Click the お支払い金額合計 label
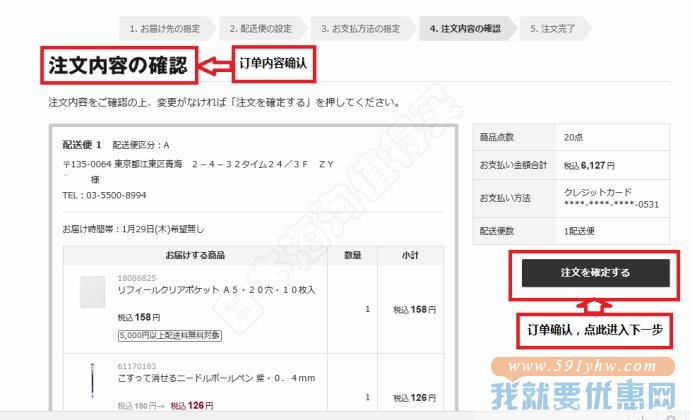 pyautogui.click(x=514, y=165)
